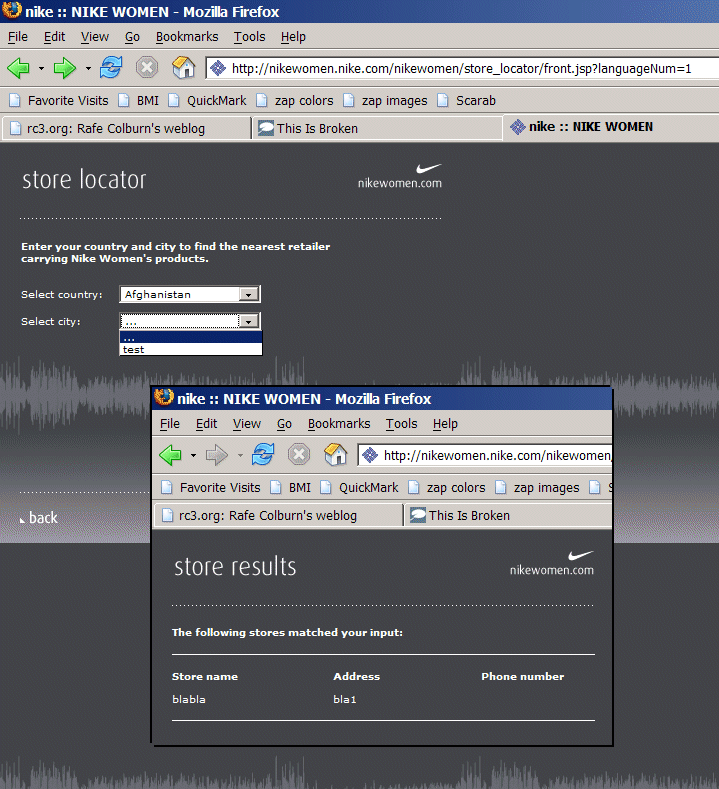Open Favorite Visits bookmark in popup window
The height and width of the screenshot is (789, 719).
211,488
